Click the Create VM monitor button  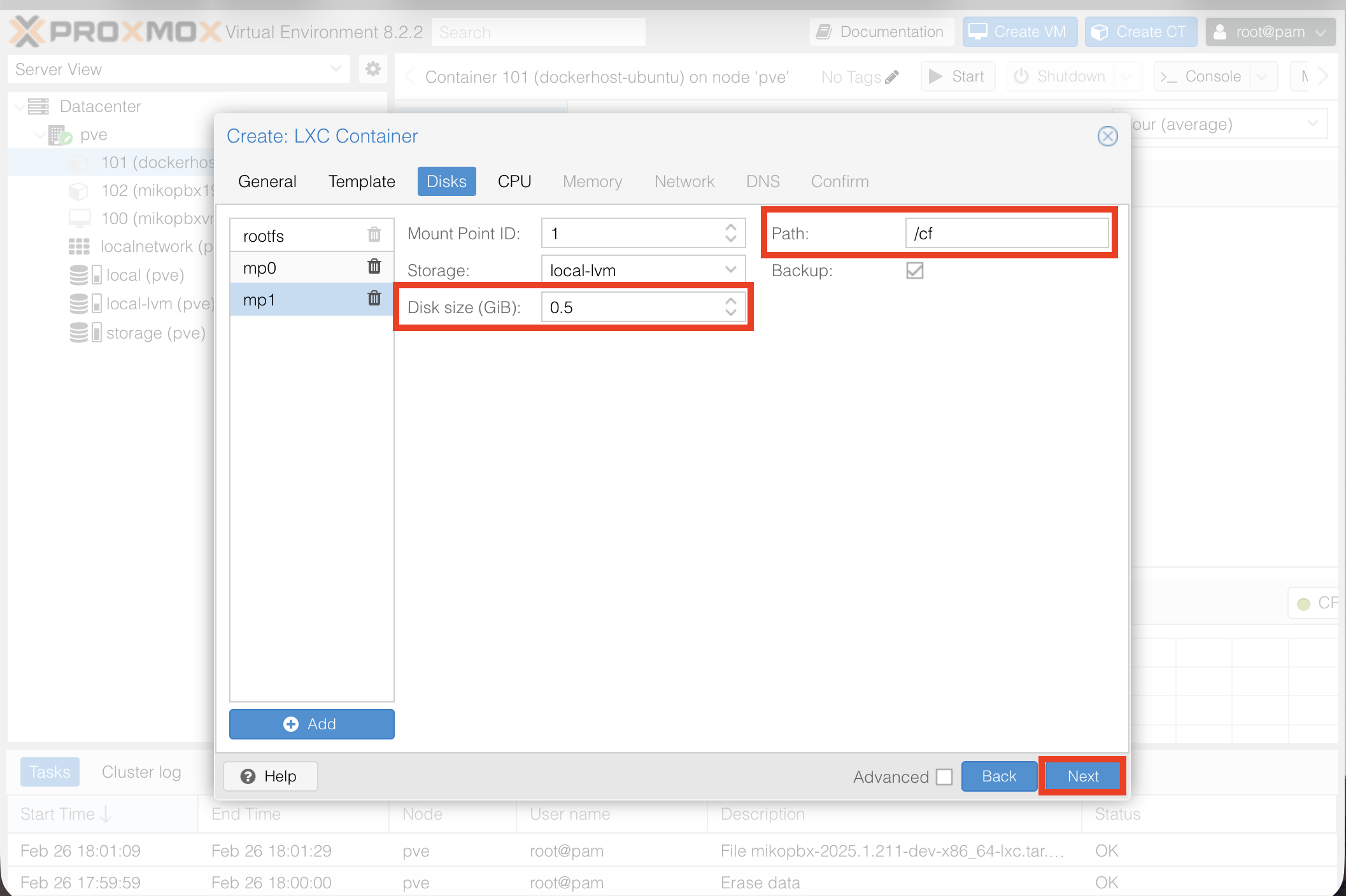pos(1019,32)
